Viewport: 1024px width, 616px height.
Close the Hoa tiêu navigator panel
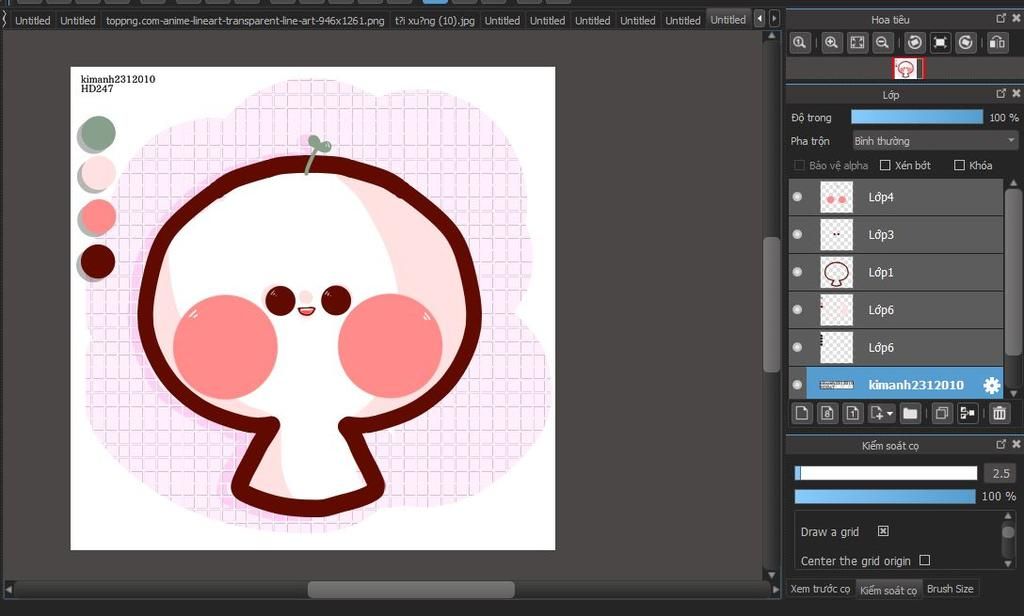(x=1016, y=18)
